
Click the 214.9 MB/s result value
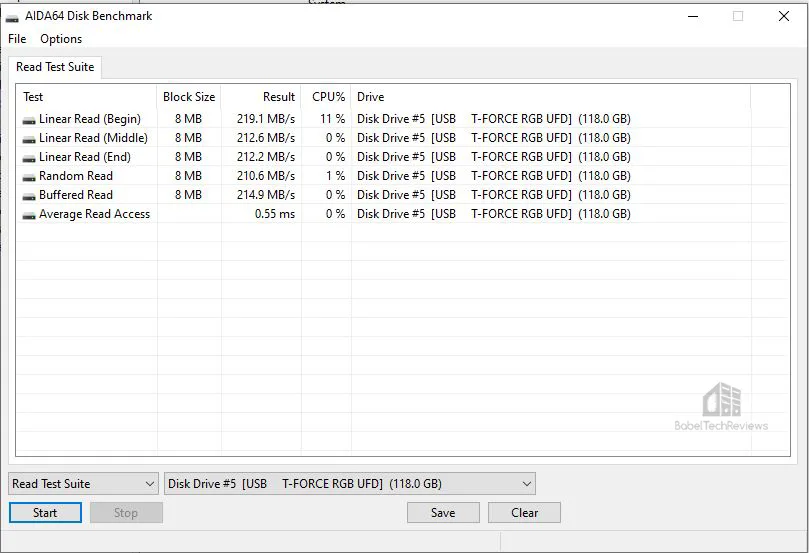pos(266,195)
